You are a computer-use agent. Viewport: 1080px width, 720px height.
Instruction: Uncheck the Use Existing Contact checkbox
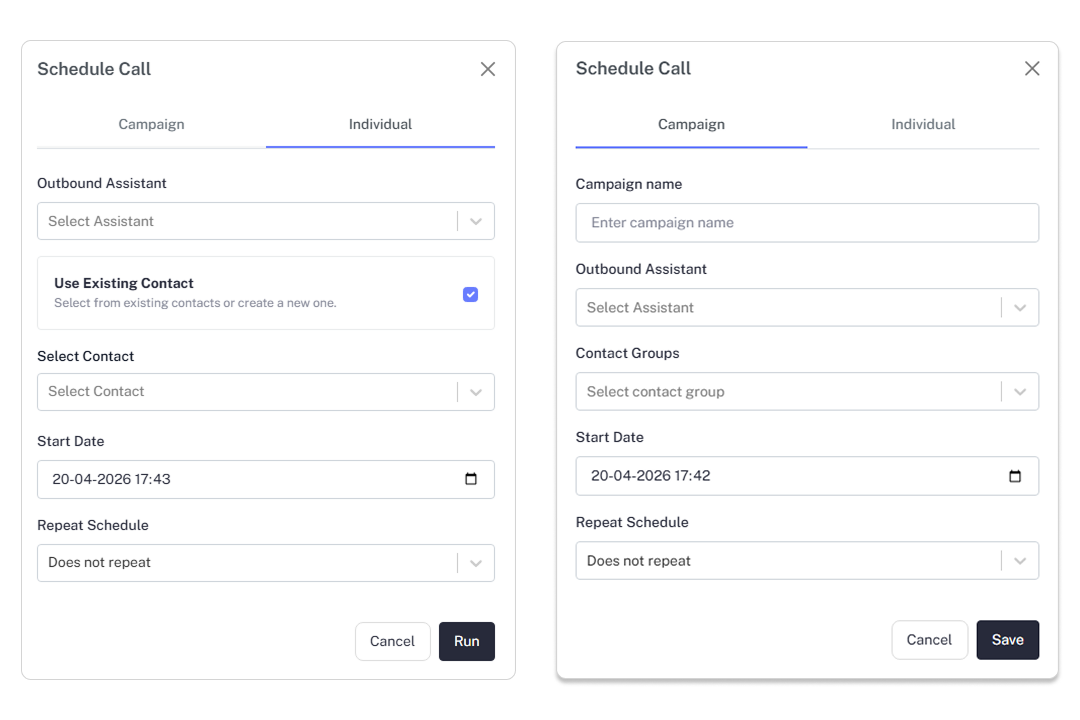(470, 294)
